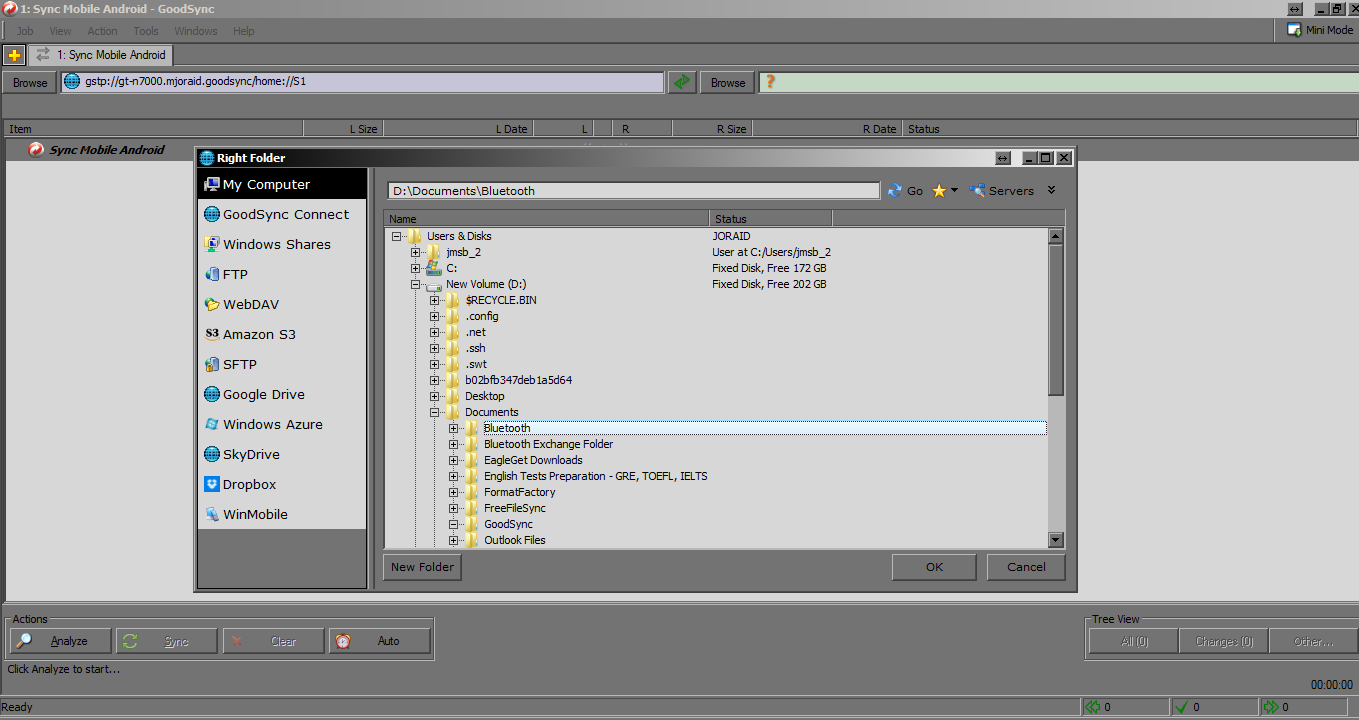
Task: Select the Google Drive icon
Action: (x=212, y=394)
